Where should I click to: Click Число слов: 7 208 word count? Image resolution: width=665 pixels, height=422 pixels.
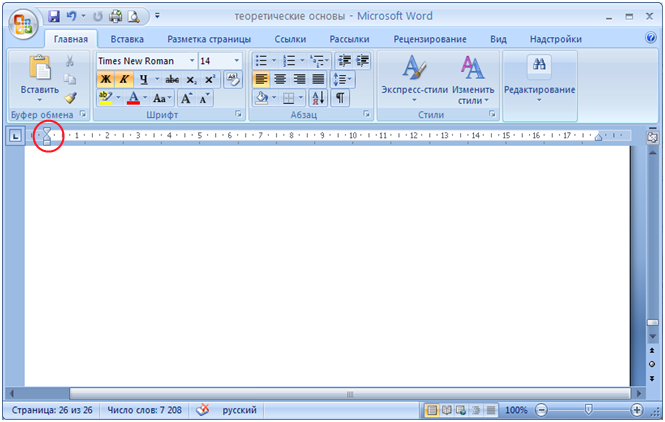(x=144, y=410)
